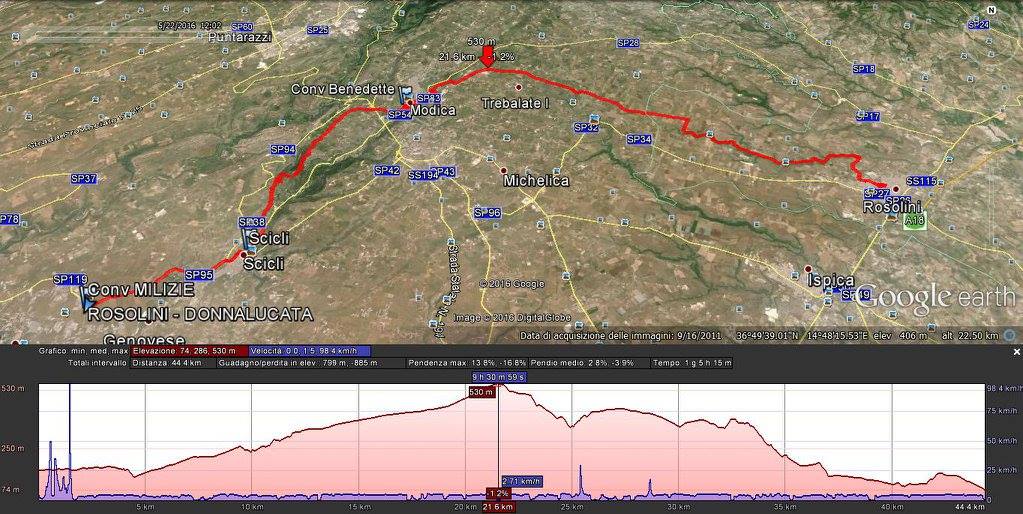Click the Puntarazzi place label
The height and width of the screenshot is (514, 1023).
tap(240, 37)
